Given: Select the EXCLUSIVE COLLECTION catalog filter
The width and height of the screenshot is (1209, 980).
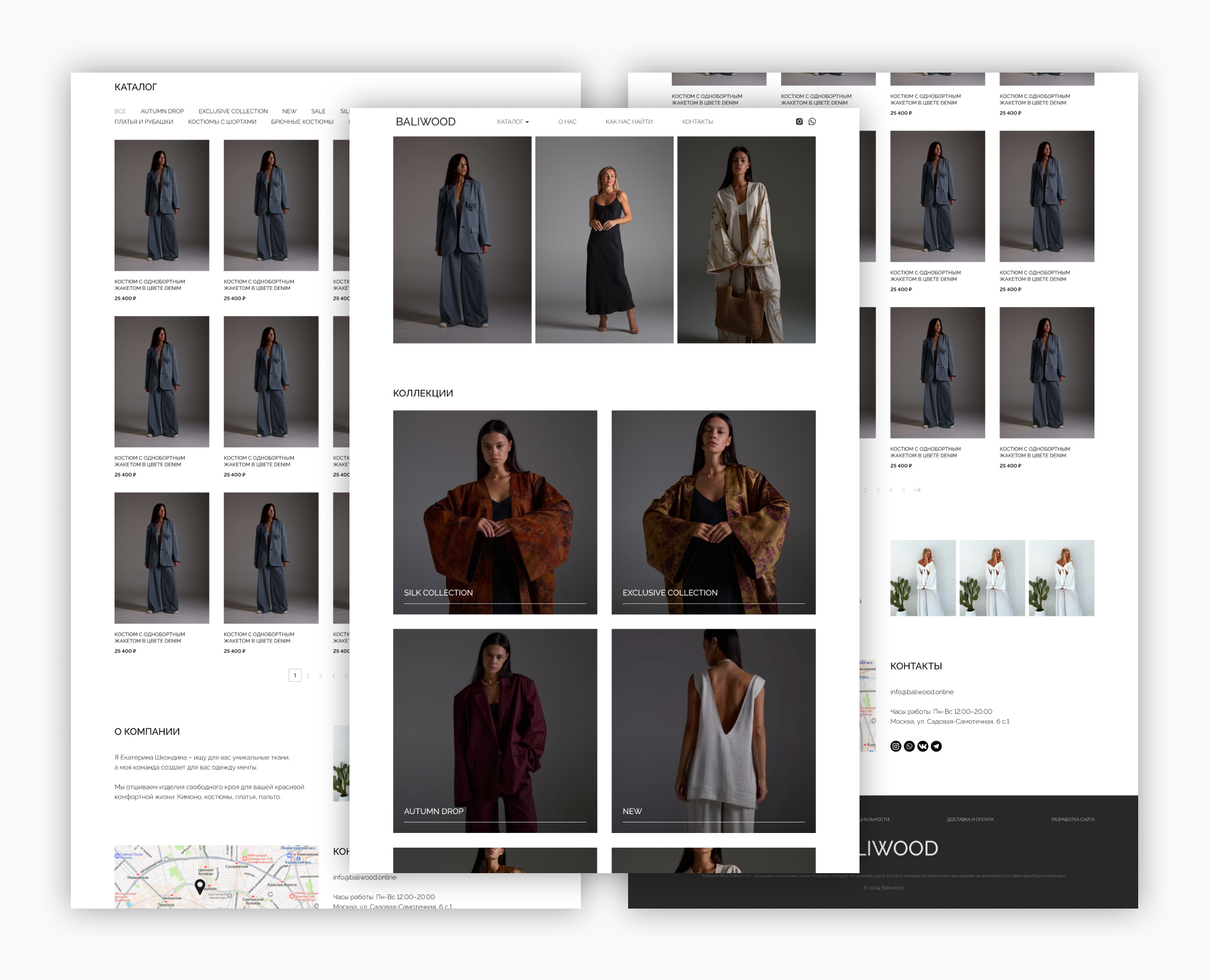Looking at the screenshot, I should tap(233, 111).
